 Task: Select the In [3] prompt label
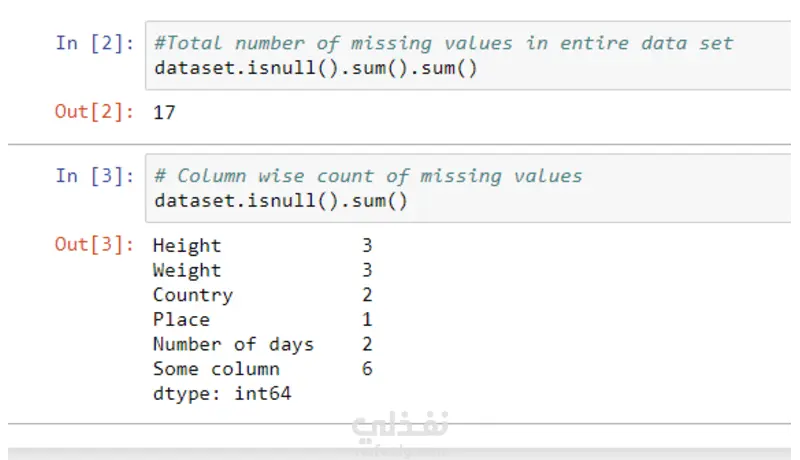tap(95, 176)
